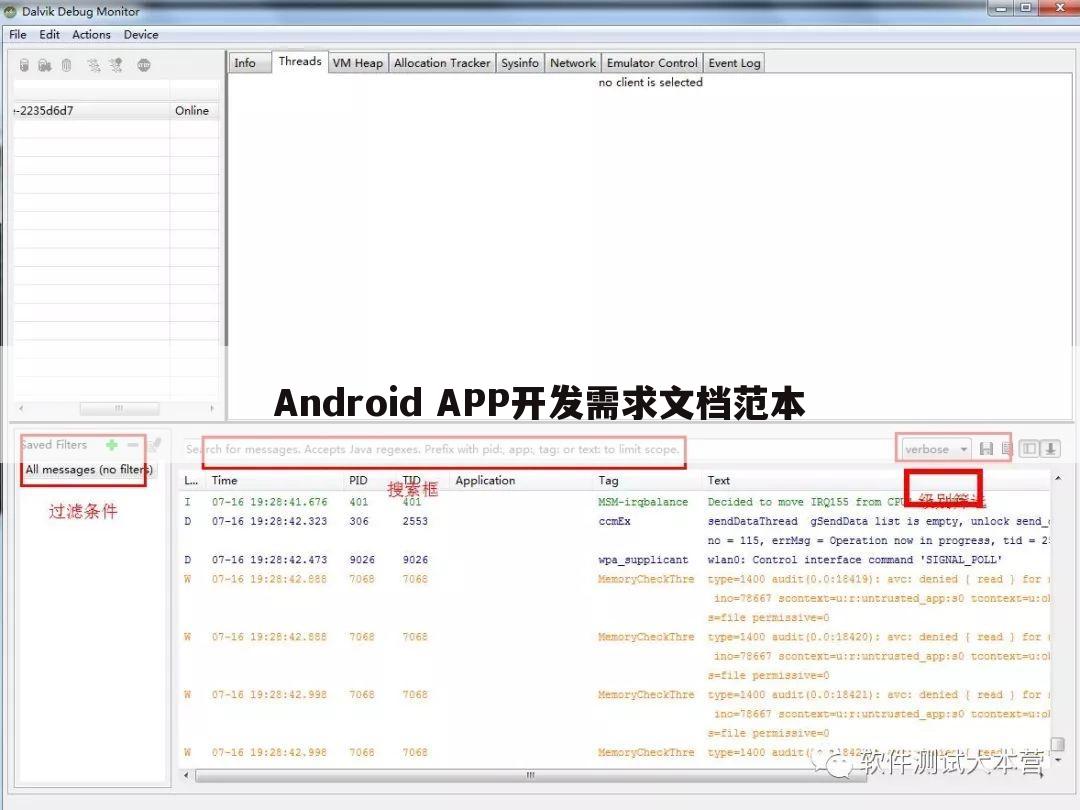Click the logcat horizontal scrollbar thumb
This screenshot has width=1080, height=810.
click(x=530, y=776)
